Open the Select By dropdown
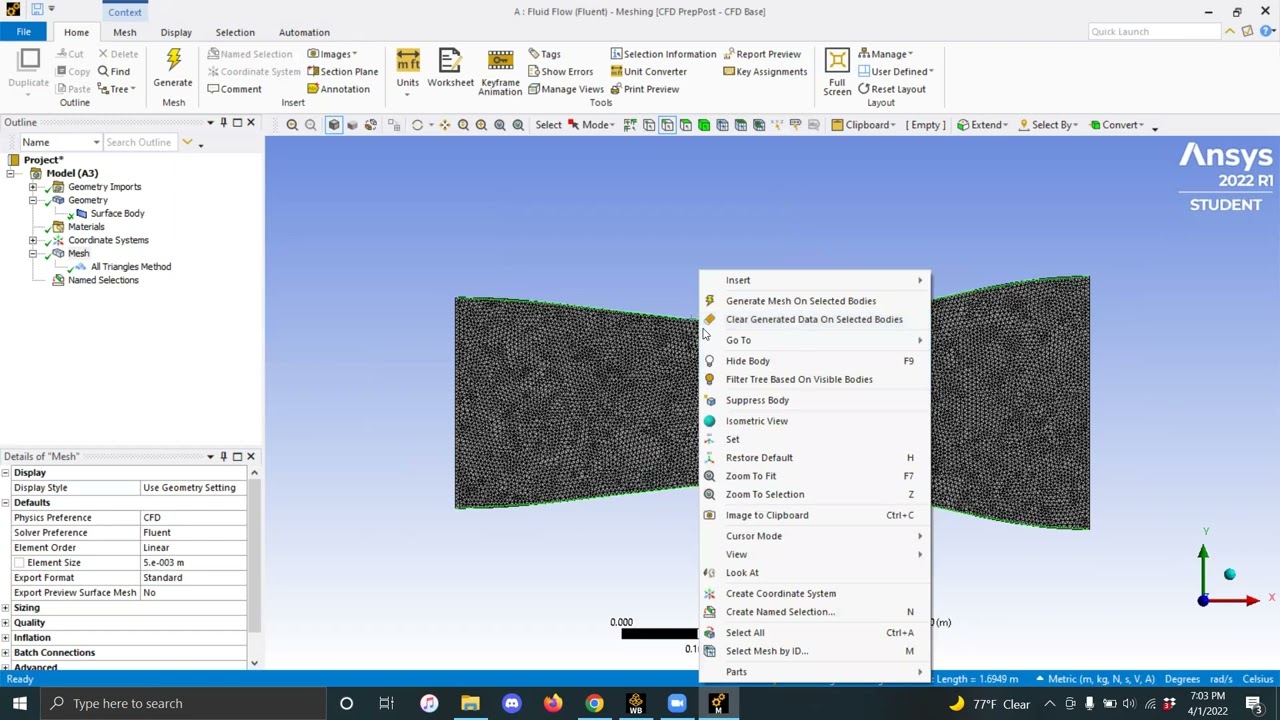The height and width of the screenshot is (720, 1280). (x=1050, y=125)
